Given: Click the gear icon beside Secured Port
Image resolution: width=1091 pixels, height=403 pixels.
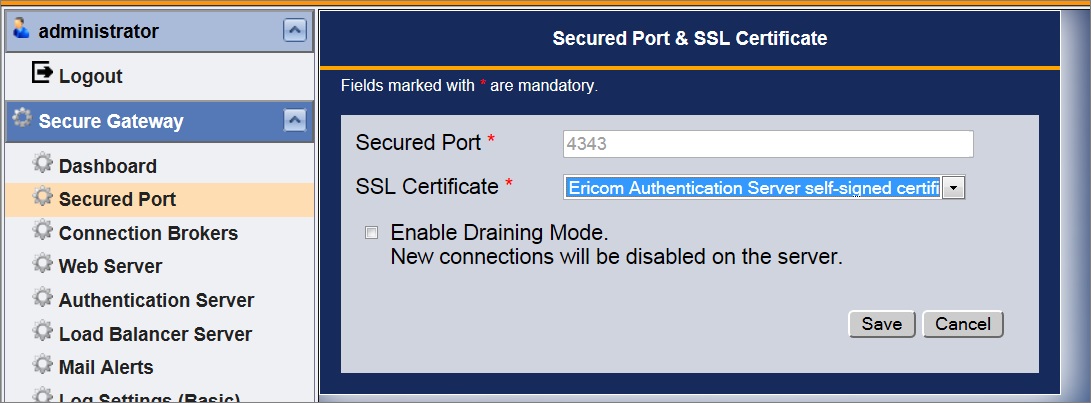Looking at the screenshot, I should (x=42, y=197).
